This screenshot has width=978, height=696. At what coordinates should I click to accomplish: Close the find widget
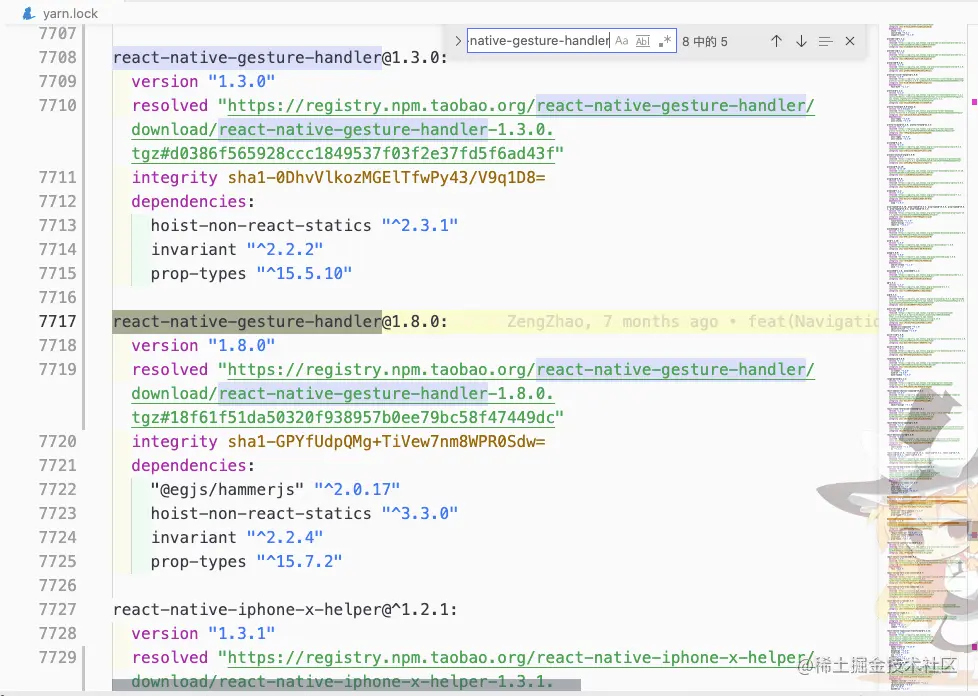coord(850,41)
